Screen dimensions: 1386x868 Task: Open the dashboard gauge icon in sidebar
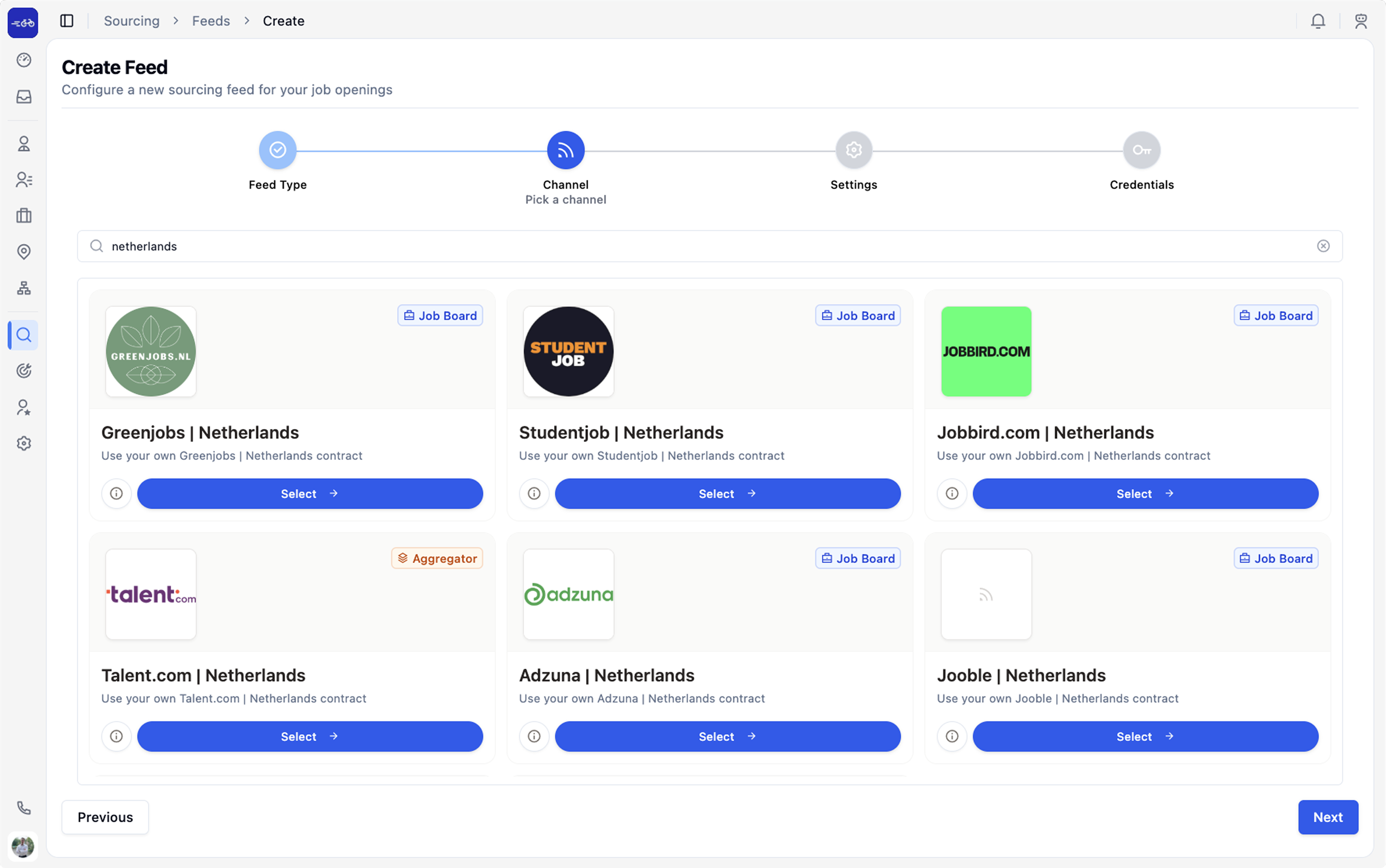23,60
